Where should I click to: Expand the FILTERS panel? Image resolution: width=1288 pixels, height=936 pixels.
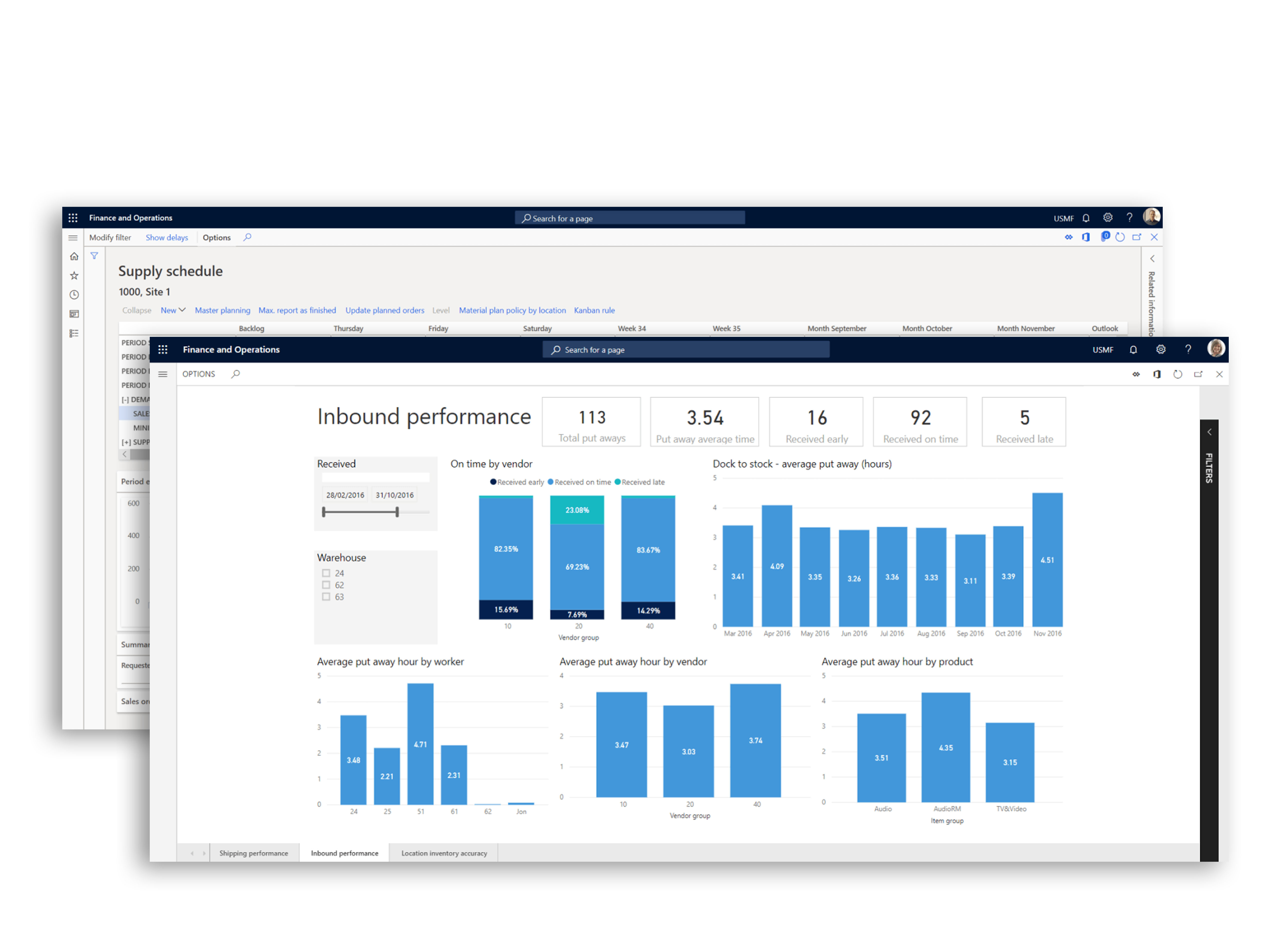click(x=1210, y=432)
